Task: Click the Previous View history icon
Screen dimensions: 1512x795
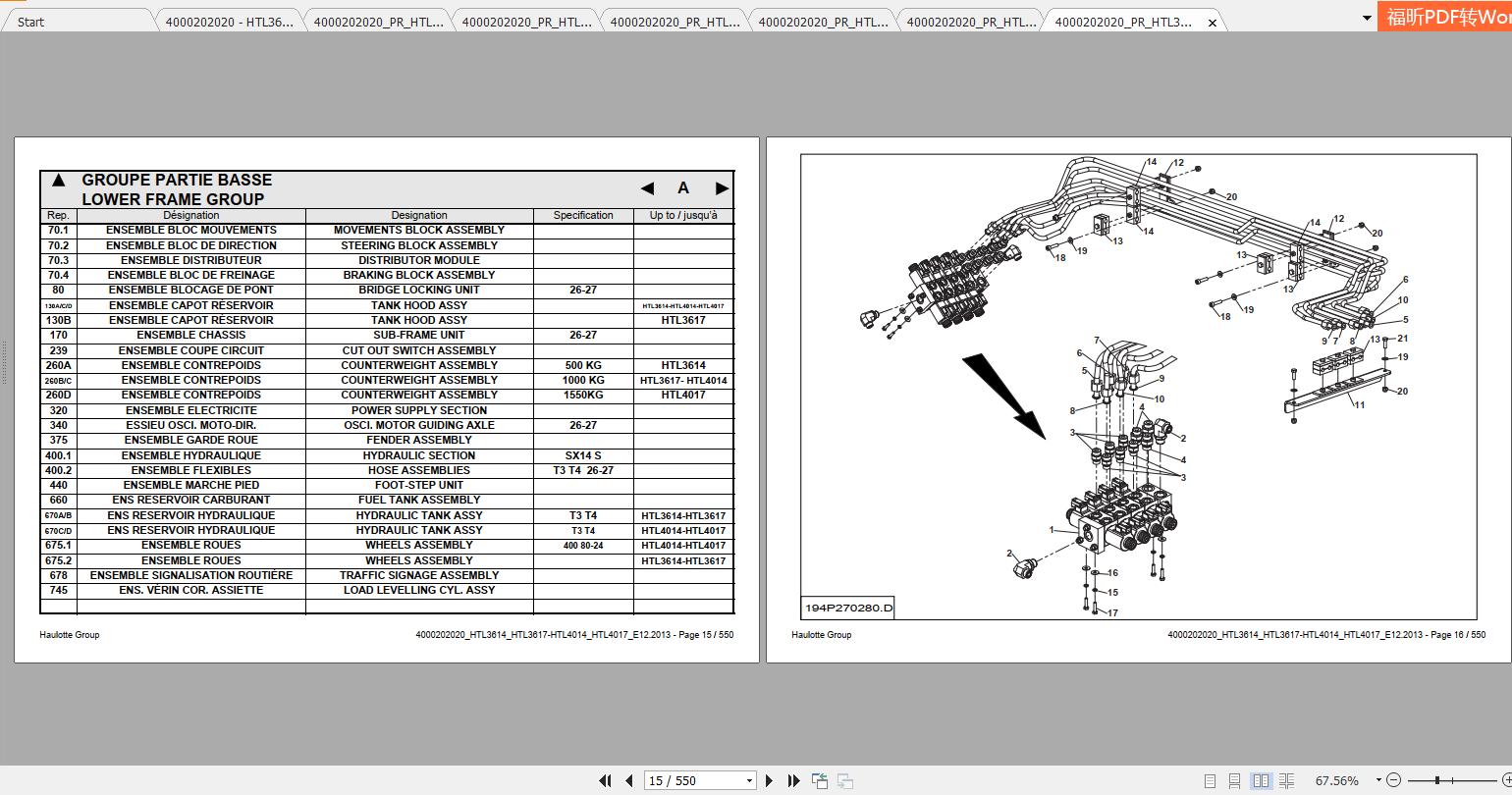Action: click(x=820, y=780)
